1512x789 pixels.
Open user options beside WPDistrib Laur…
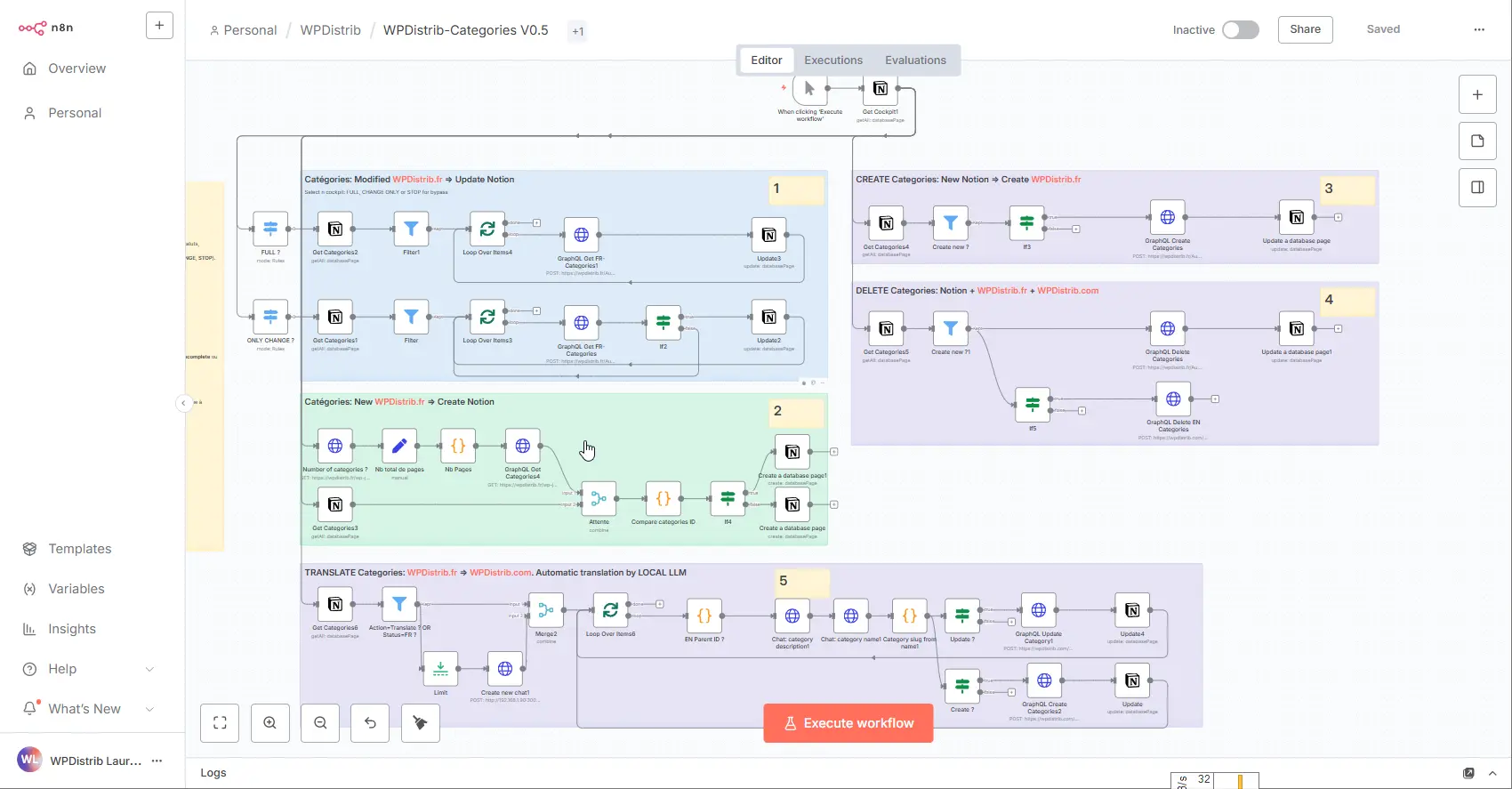[157, 761]
